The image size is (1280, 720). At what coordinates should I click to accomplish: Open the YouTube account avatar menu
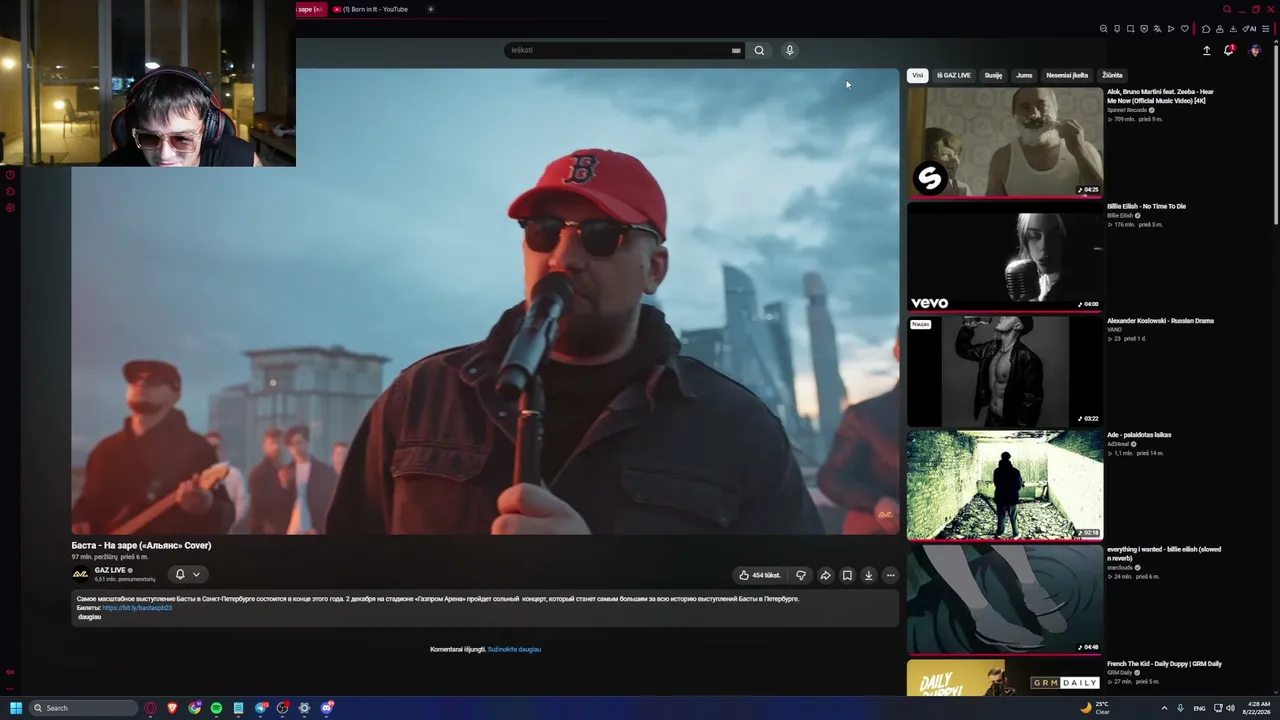pyautogui.click(x=1255, y=50)
